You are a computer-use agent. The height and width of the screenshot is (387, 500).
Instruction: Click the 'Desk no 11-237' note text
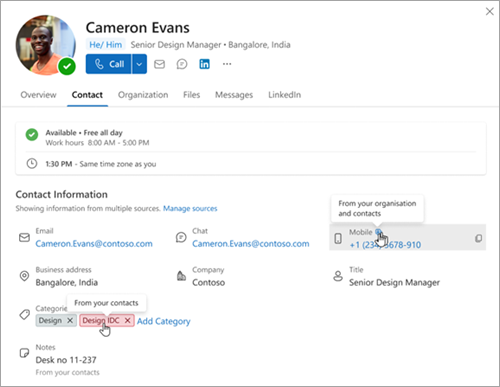tap(66, 360)
